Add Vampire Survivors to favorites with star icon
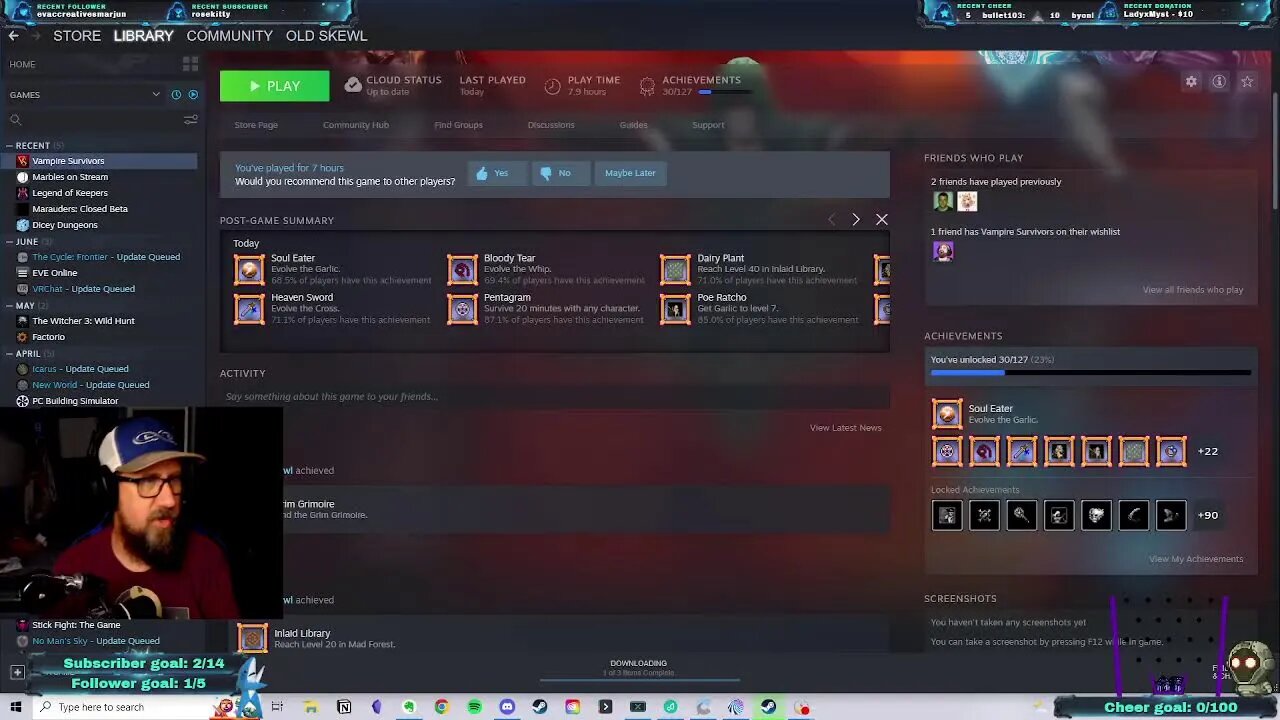Screen dimensions: 1280x720 click(1247, 82)
